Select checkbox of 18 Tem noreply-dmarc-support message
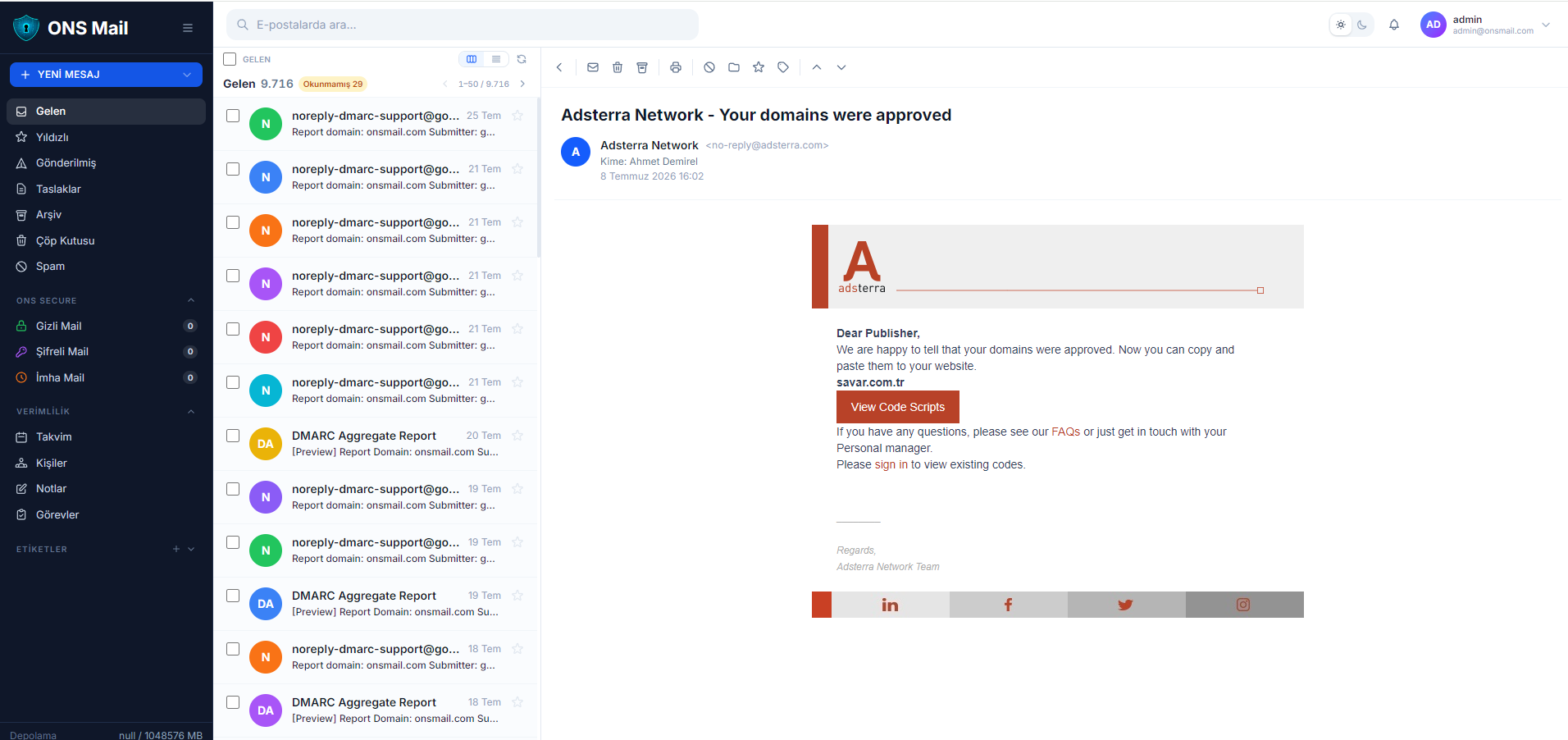The width and height of the screenshot is (1568, 740). [x=233, y=649]
